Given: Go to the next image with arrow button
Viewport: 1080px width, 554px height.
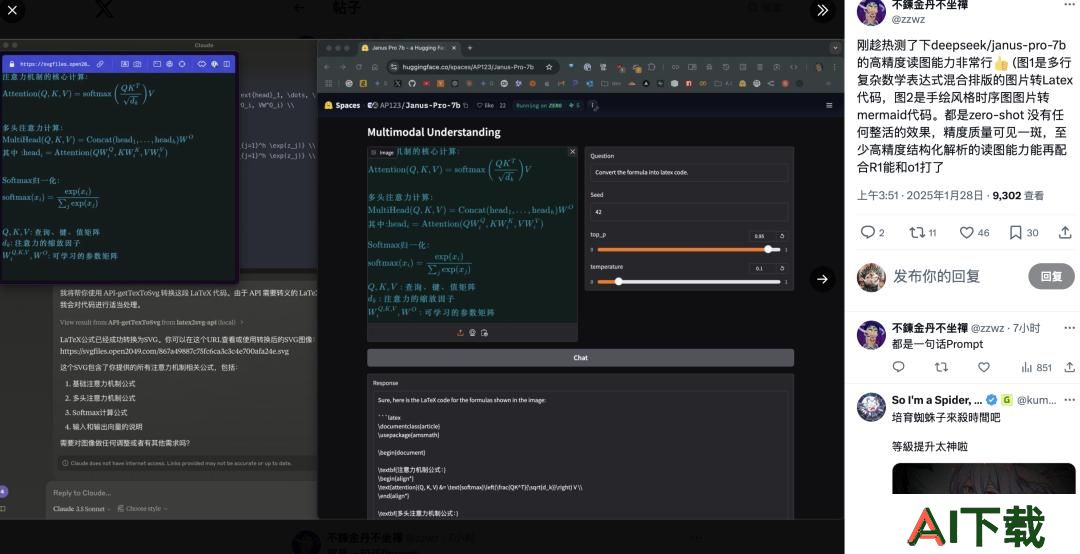Looking at the screenshot, I should coord(822,279).
